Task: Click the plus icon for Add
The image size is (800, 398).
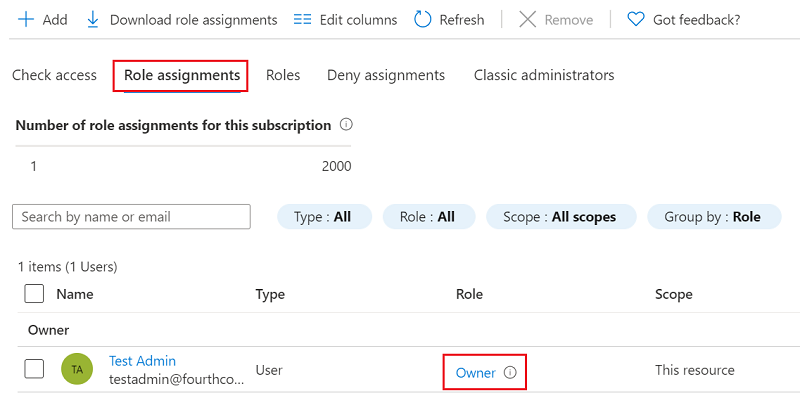Action: tap(26, 20)
